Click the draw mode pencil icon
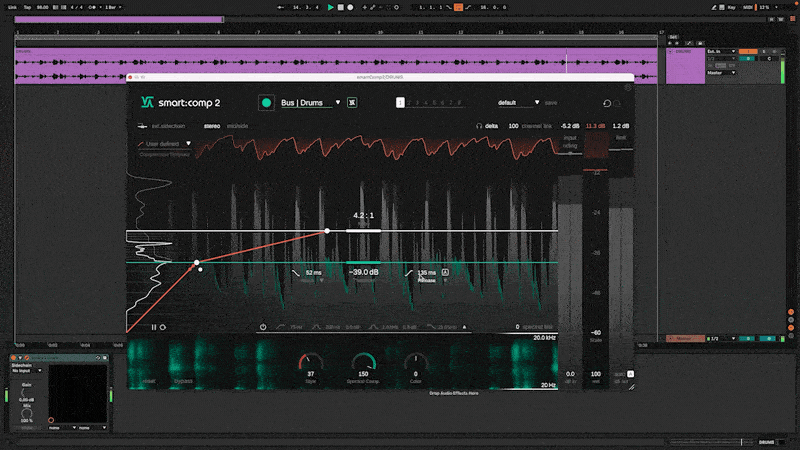 click(714, 7)
